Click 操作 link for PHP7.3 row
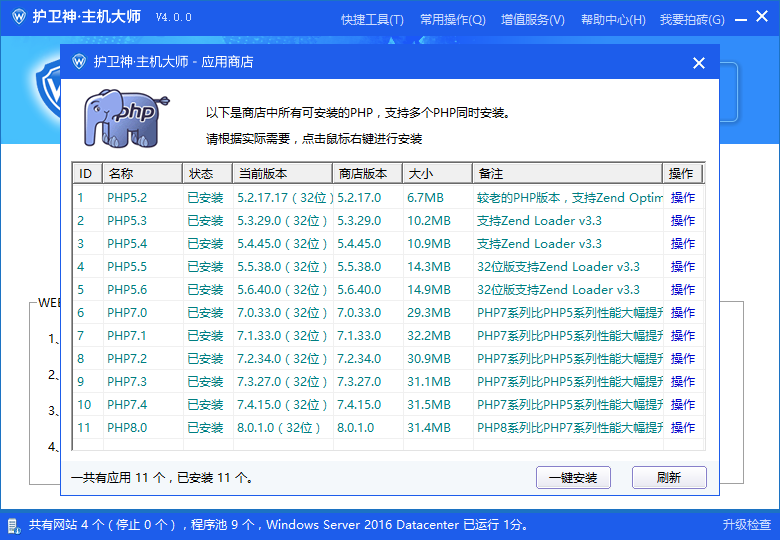The width and height of the screenshot is (780, 540). (x=682, y=381)
